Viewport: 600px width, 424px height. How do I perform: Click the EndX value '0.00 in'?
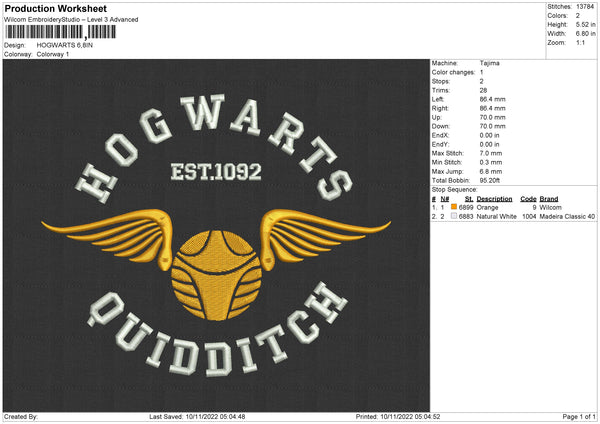click(x=489, y=135)
